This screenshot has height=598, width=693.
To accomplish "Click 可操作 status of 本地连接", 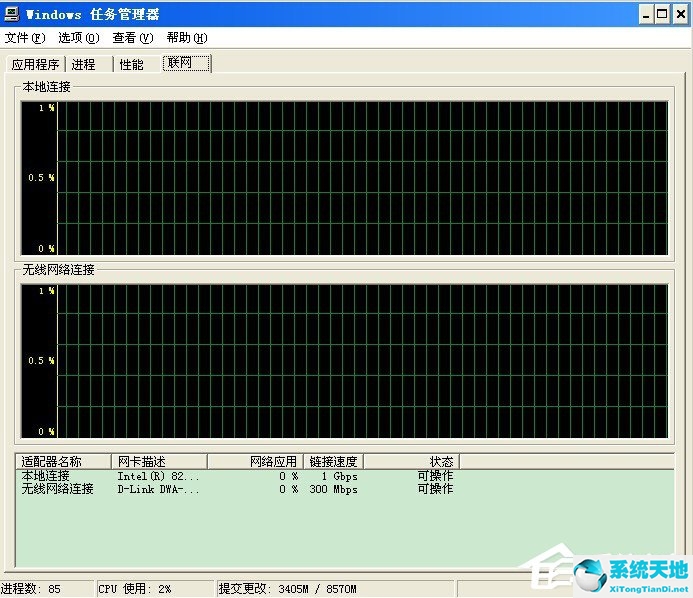I will click(435, 476).
